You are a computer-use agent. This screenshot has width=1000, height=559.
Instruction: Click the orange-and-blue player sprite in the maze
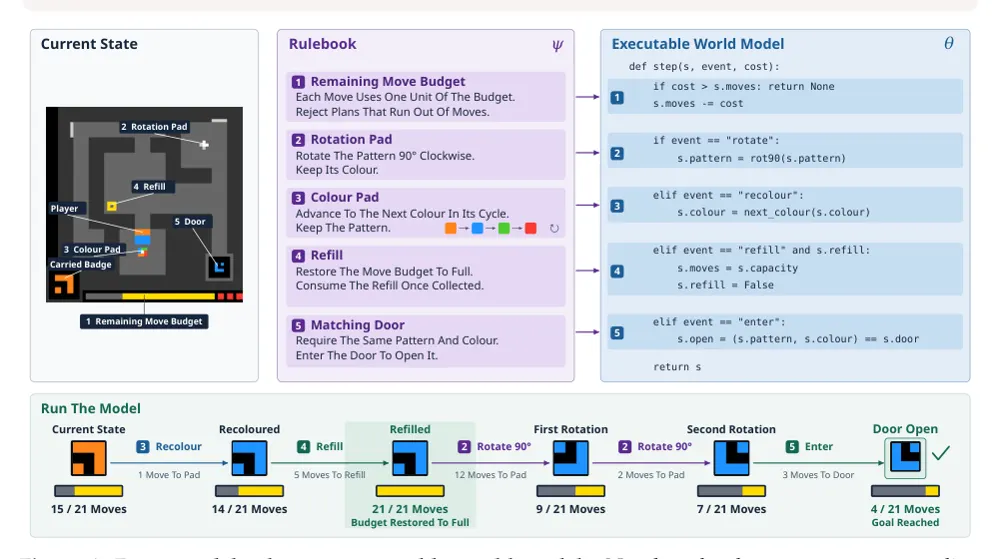coord(143,237)
